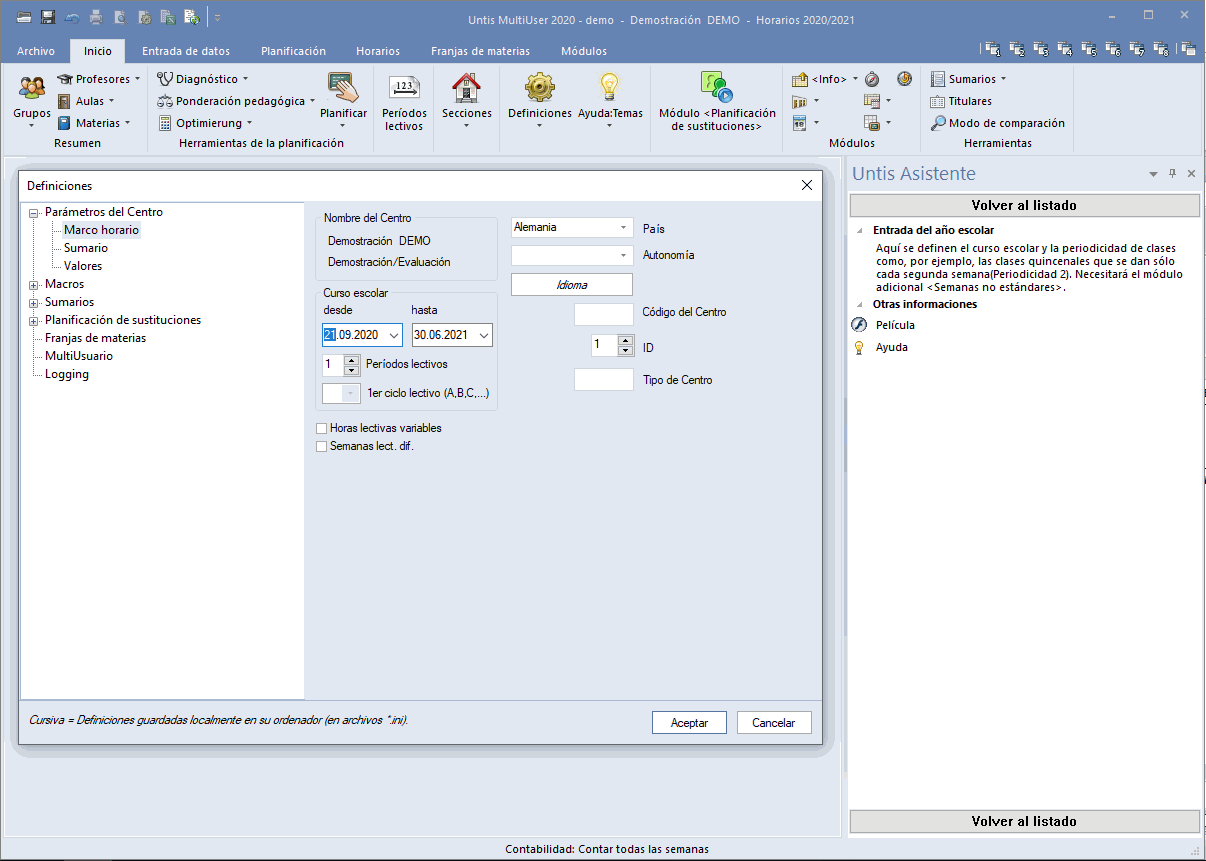
Task: Open the Profesores overview
Action: tap(100, 79)
